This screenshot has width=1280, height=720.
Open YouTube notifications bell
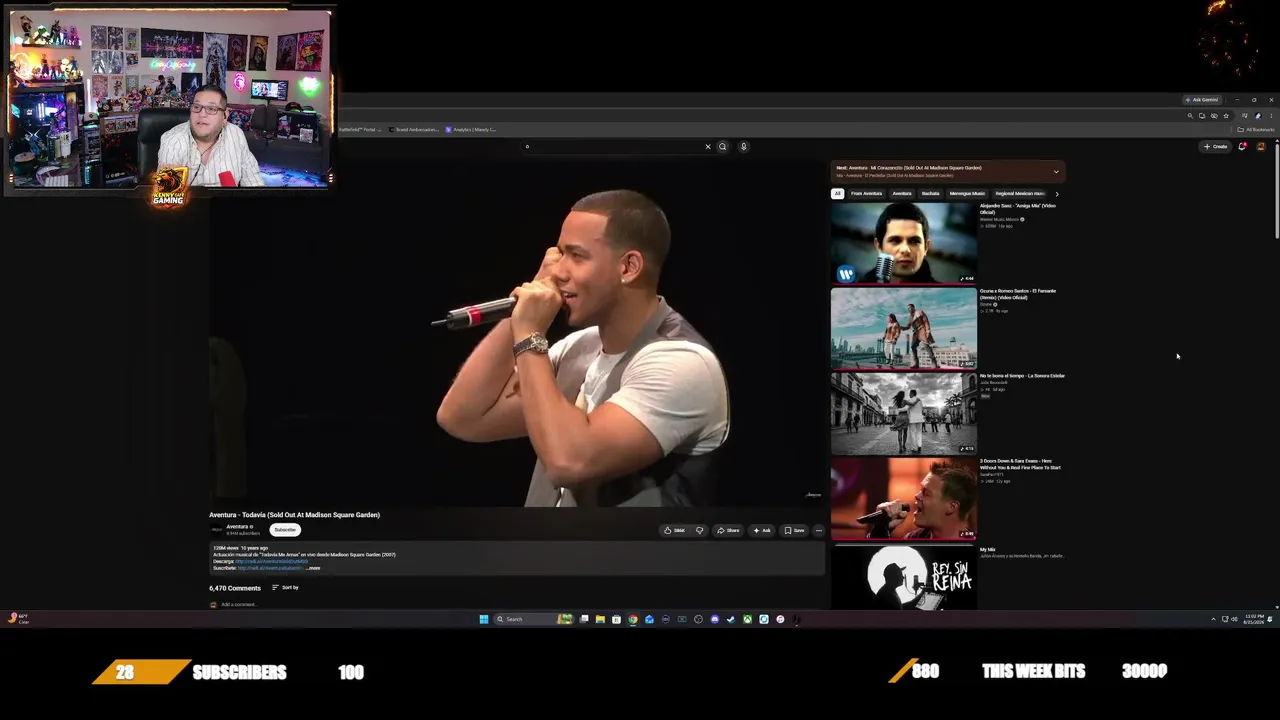pos(1242,147)
